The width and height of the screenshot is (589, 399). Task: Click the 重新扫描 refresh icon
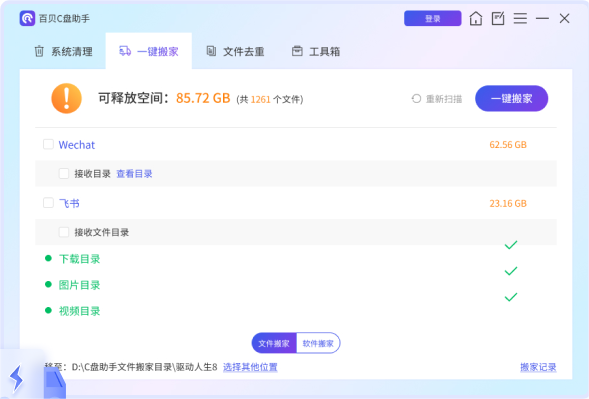[416, 99]
